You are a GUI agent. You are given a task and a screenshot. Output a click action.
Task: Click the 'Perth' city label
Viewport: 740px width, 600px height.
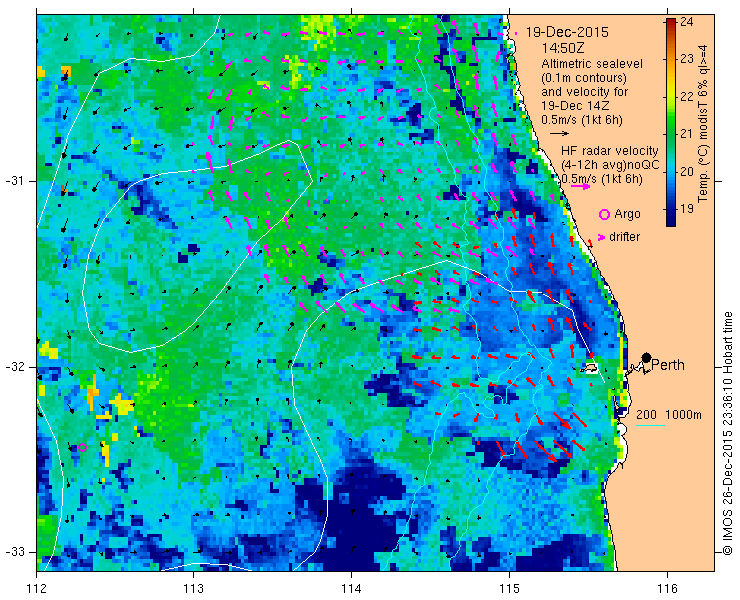[668, 365]
